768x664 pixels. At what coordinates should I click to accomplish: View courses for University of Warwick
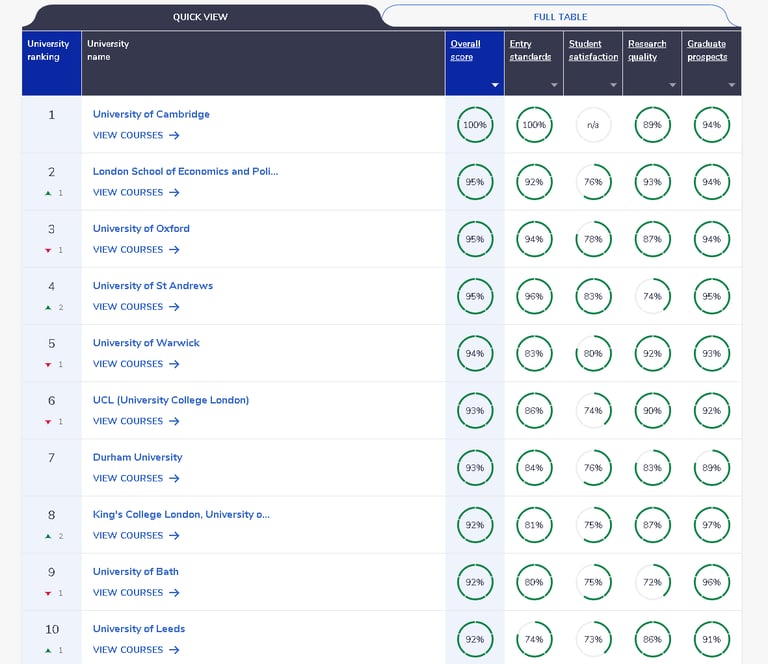click(136, 364)
